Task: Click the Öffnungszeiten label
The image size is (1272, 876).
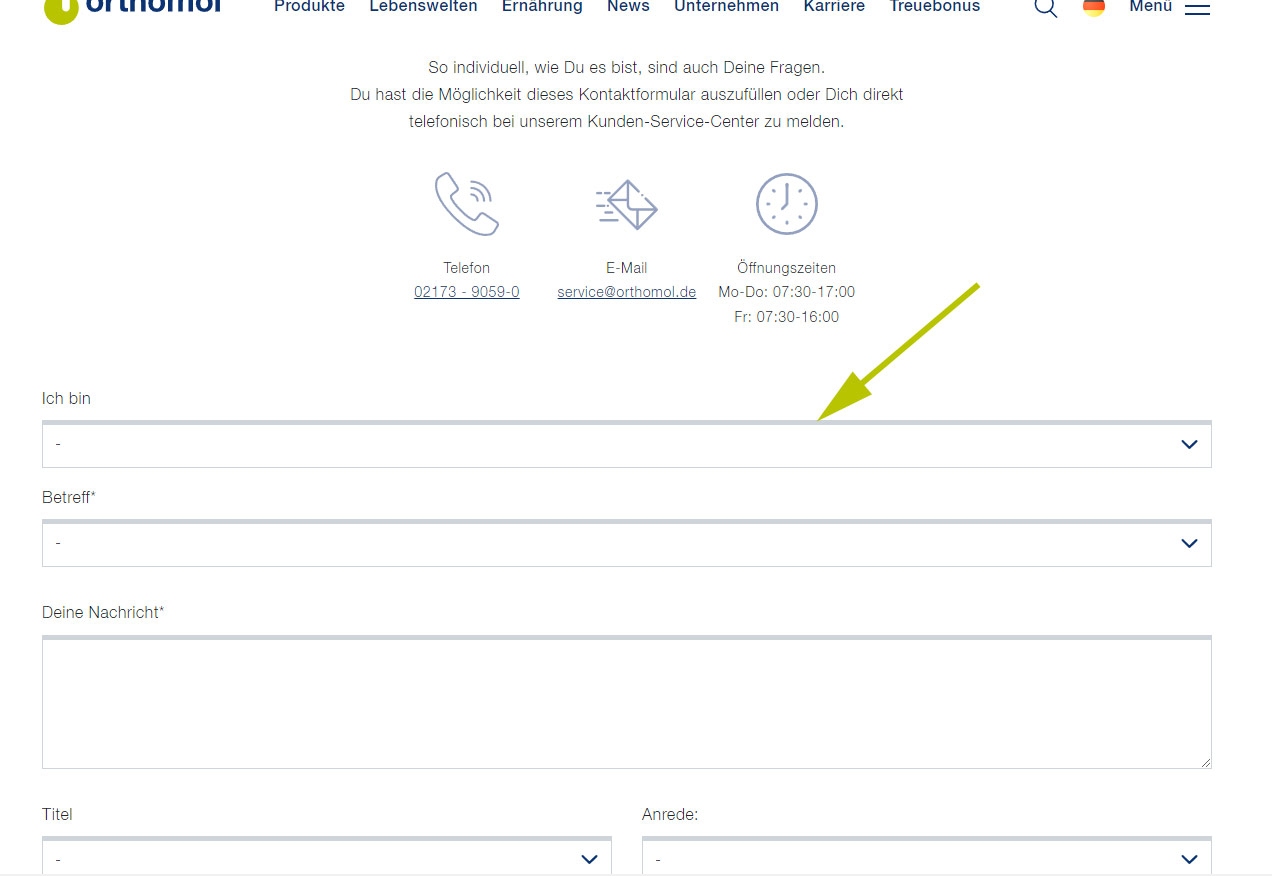Action: (x=787, y=268)
